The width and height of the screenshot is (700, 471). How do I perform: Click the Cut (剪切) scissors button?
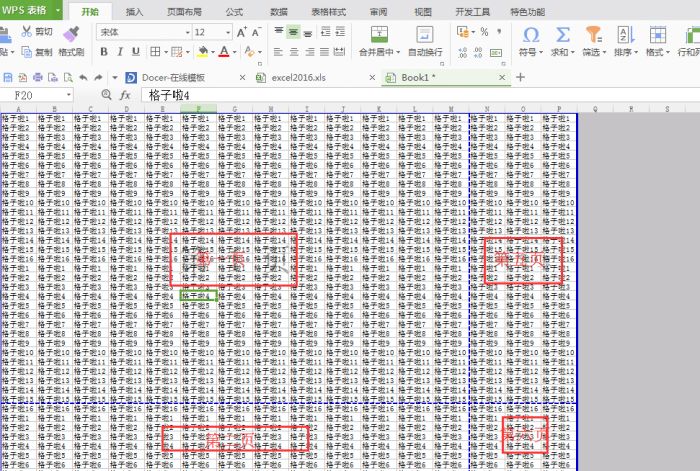click(37, 32)
